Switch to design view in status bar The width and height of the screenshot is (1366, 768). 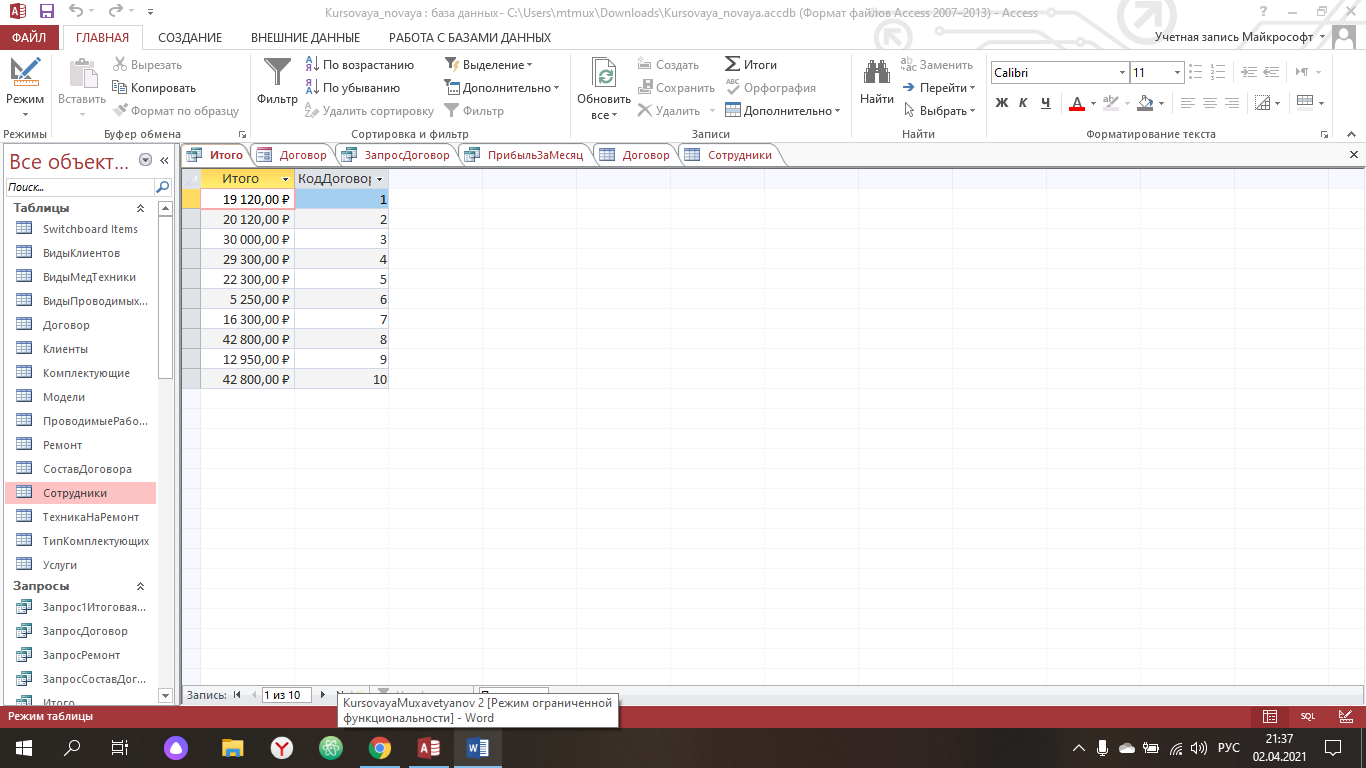[x=1344, y=716]
